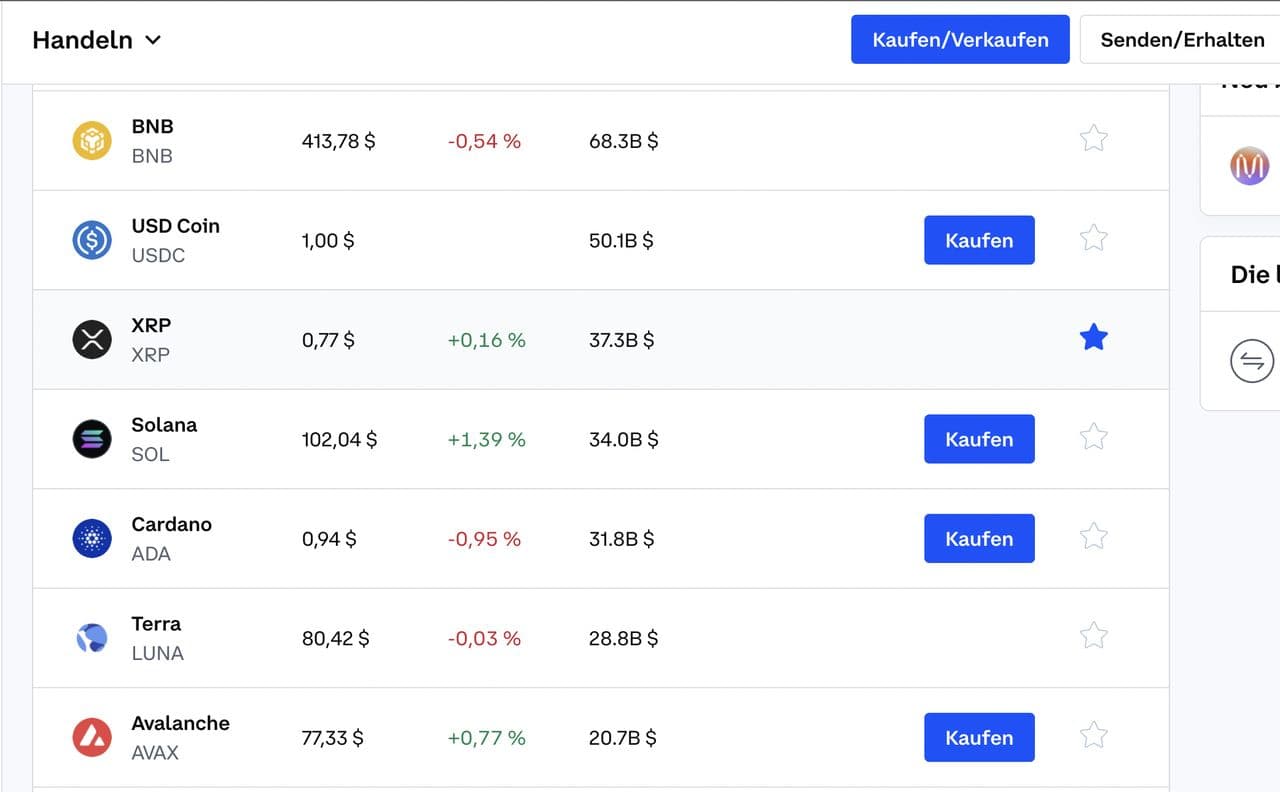
Task: Buy USD Coin with Kaufen button
Action: pos(978,240)
